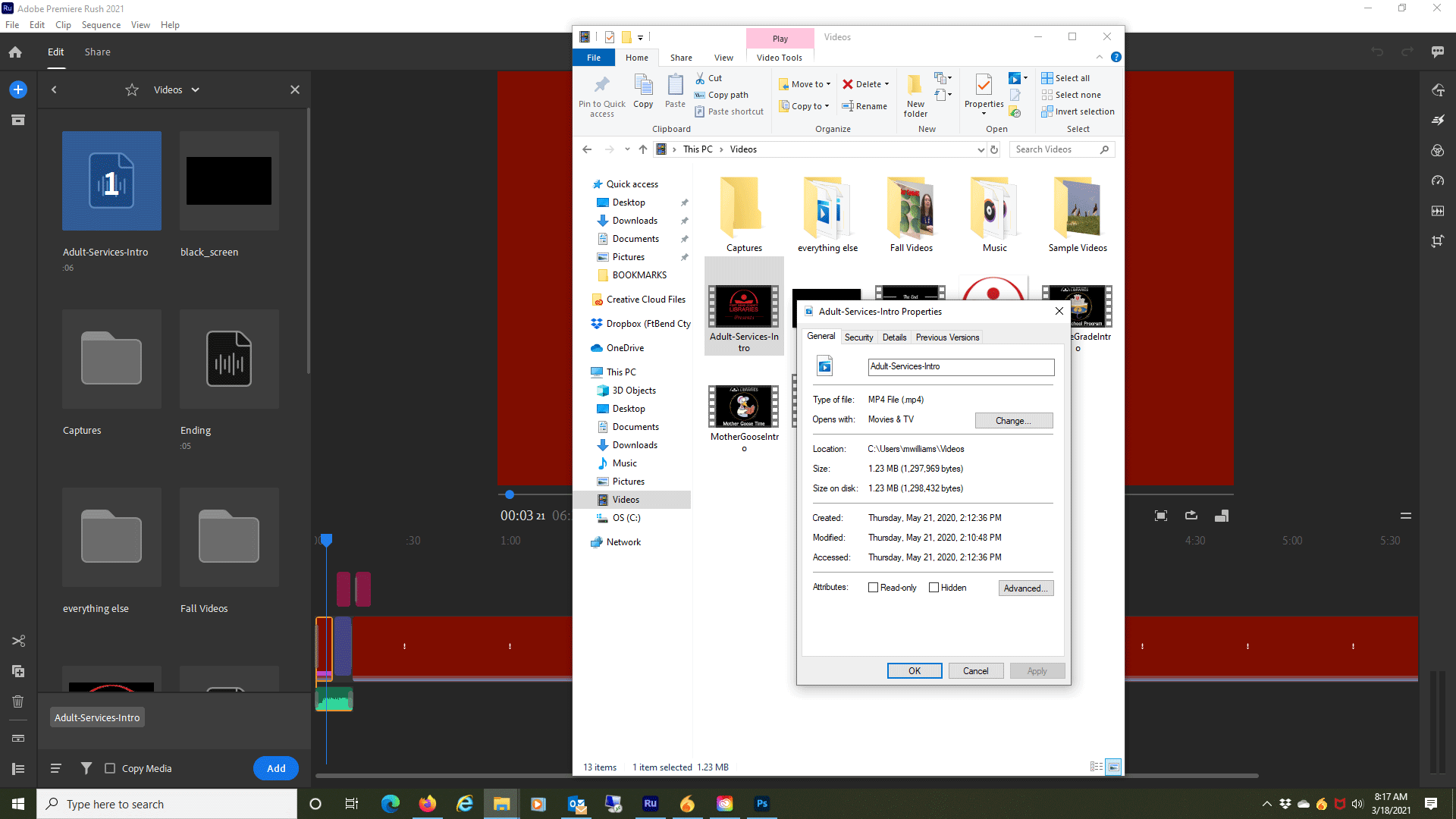Click Pin to Quick access icon

click(x=602, y=85)
